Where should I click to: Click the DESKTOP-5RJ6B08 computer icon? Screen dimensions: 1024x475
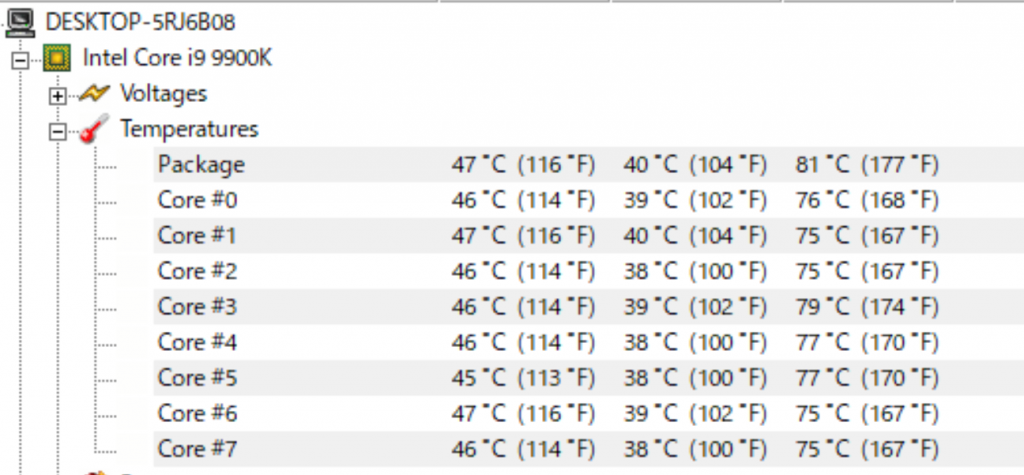click(x=21, y=22)
